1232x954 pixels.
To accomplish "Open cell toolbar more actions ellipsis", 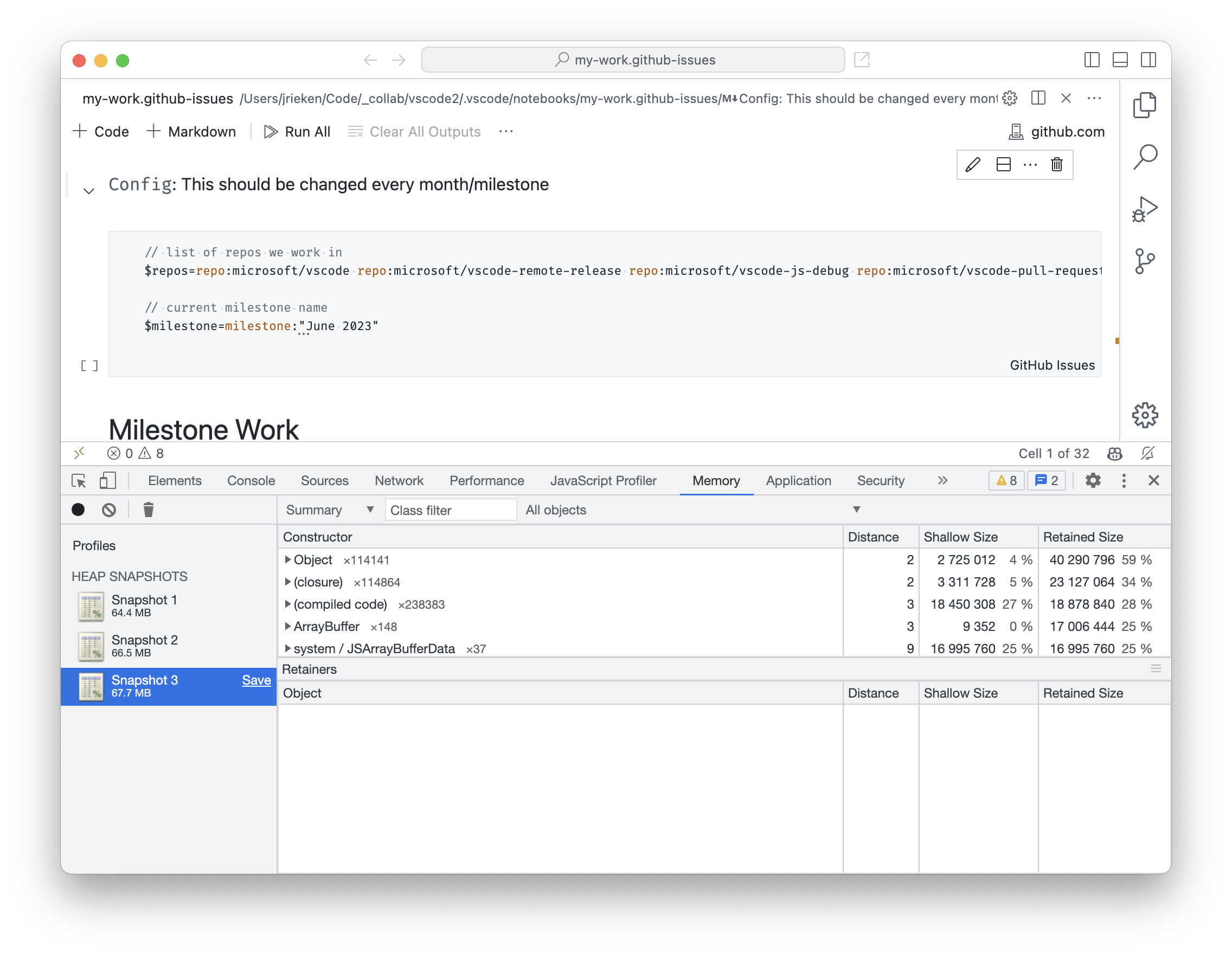I will 1030,165.
